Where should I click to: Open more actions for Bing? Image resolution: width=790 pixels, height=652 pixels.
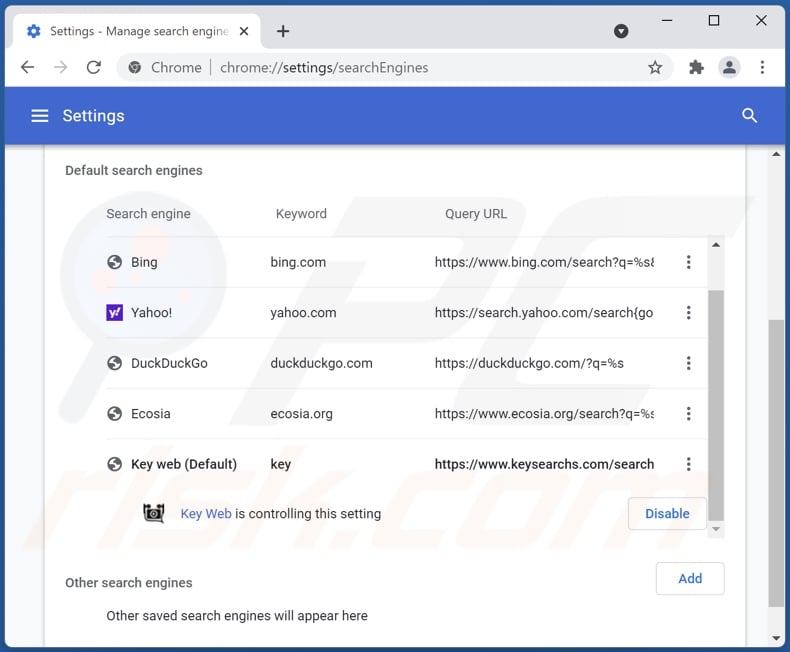point(688,262)
